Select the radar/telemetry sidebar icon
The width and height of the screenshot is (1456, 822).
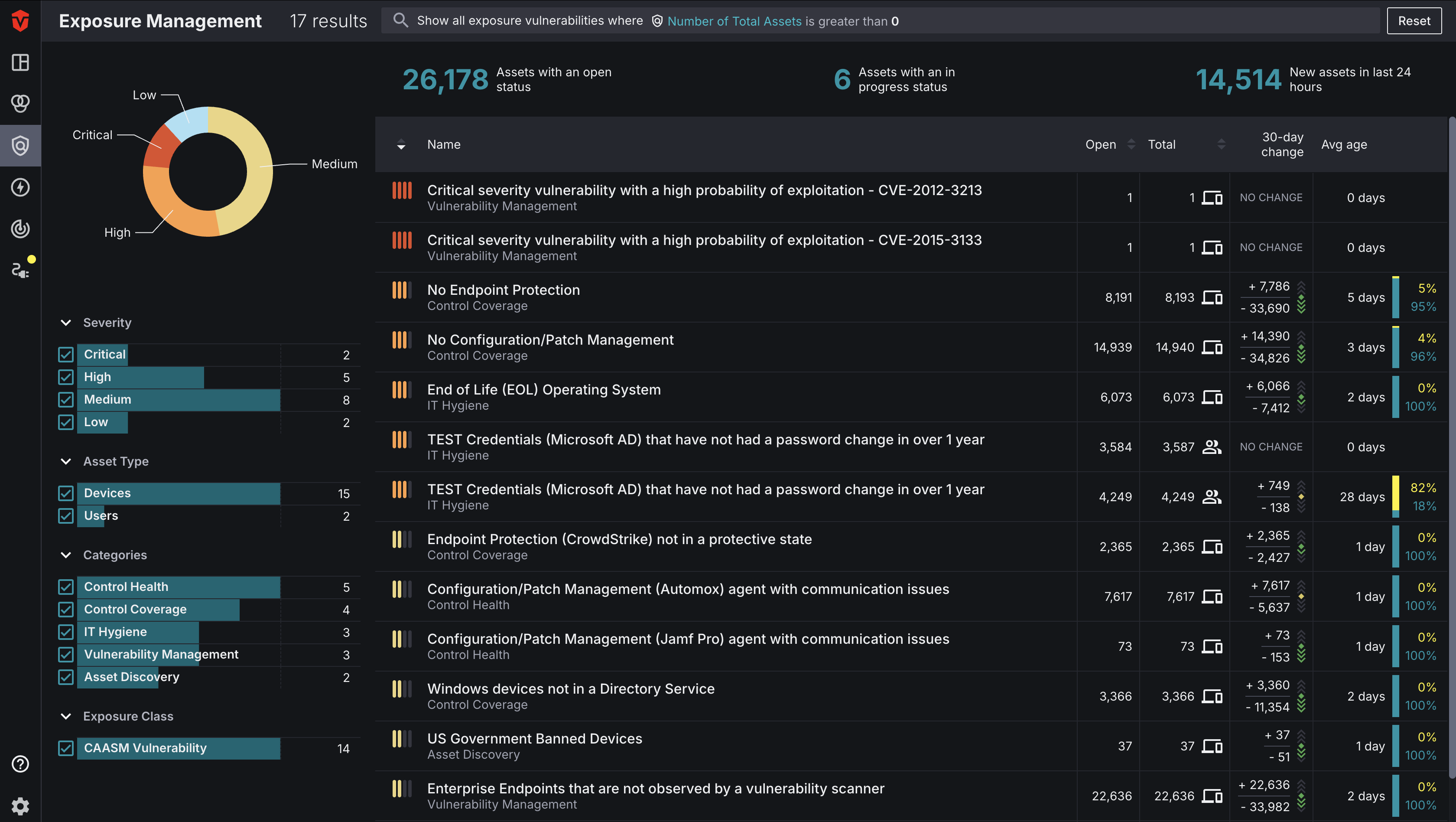(20, 229)
